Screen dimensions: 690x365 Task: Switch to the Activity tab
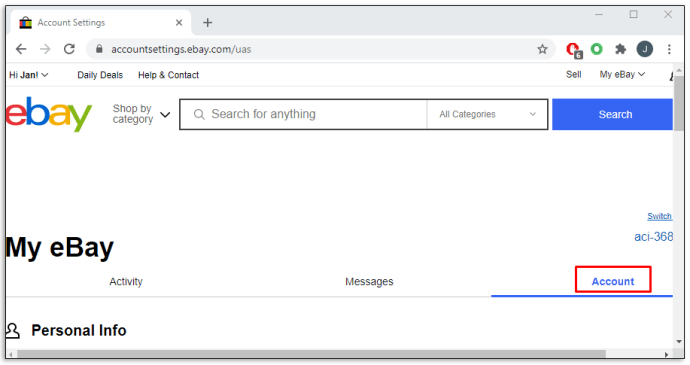(126, 281)
